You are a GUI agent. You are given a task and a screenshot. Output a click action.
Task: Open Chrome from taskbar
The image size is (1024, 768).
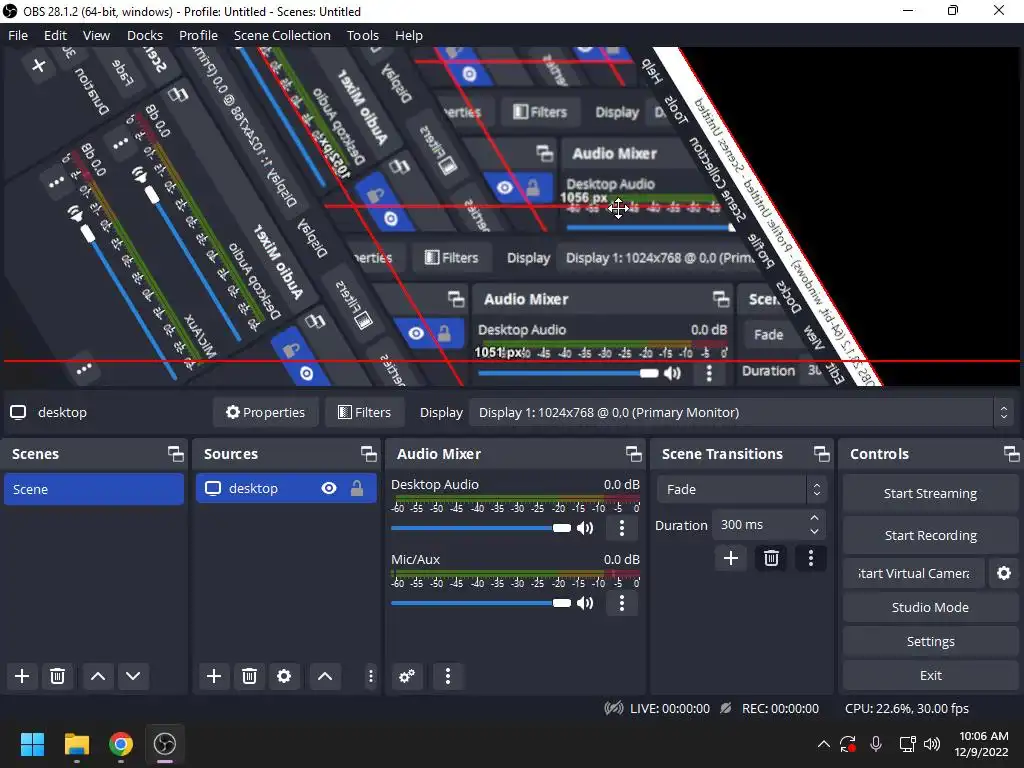click(x=121, y=744)
